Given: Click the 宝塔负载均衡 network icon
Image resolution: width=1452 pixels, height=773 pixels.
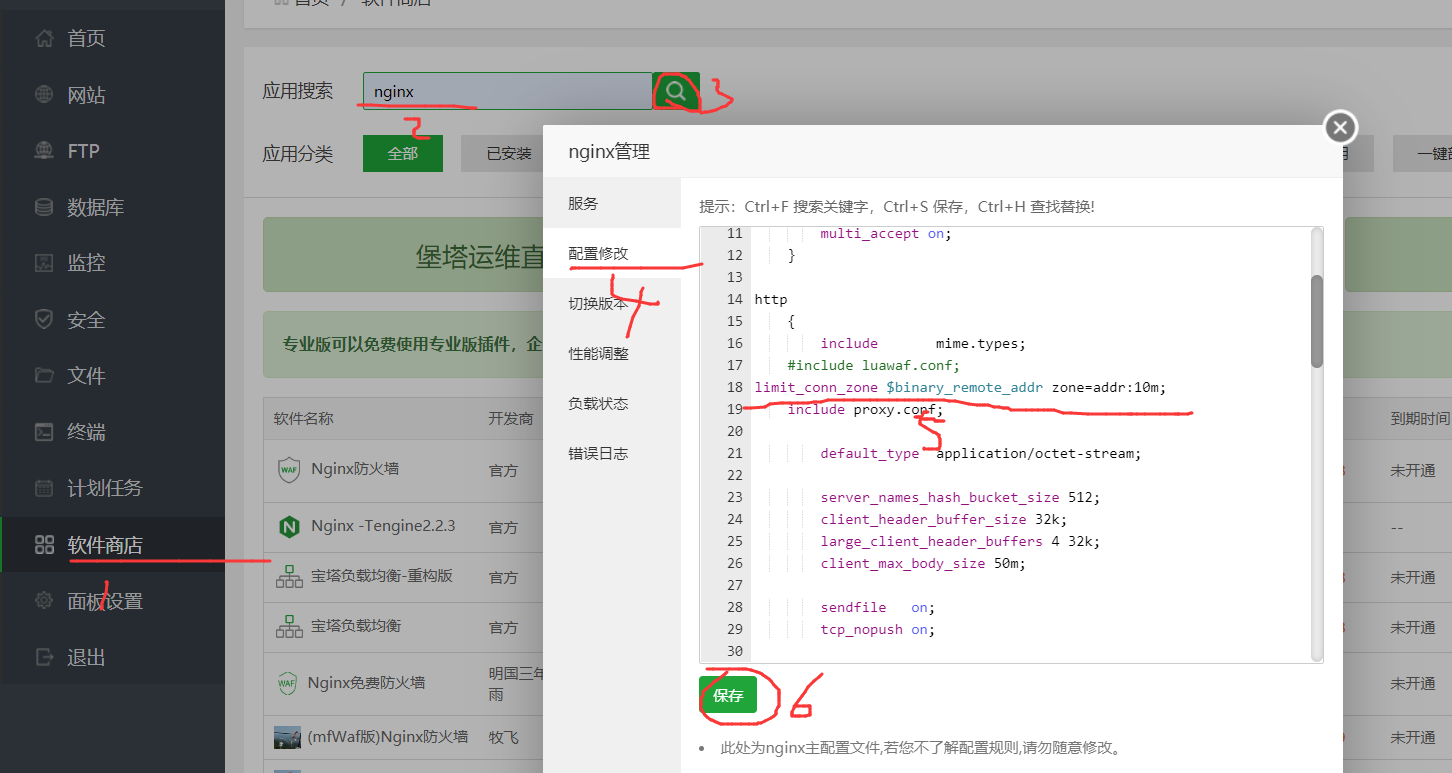Looking at the screenshot, I should 288,627.
